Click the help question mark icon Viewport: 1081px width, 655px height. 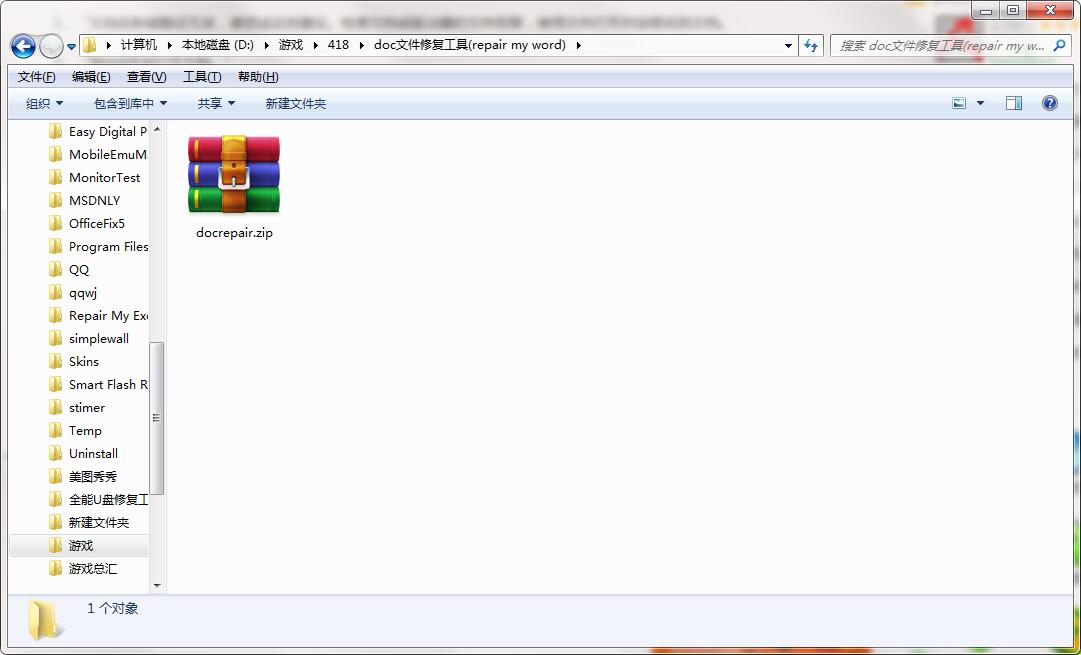click(1049, 103)
